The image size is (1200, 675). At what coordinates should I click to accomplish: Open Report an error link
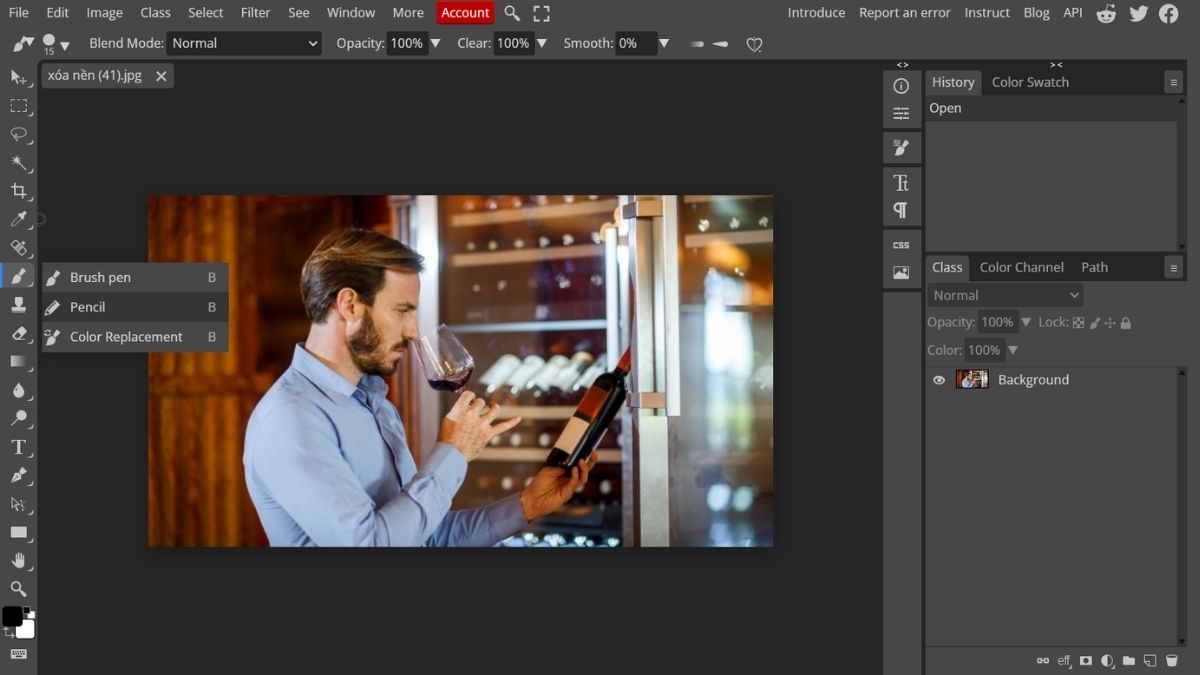click(905, 13)
